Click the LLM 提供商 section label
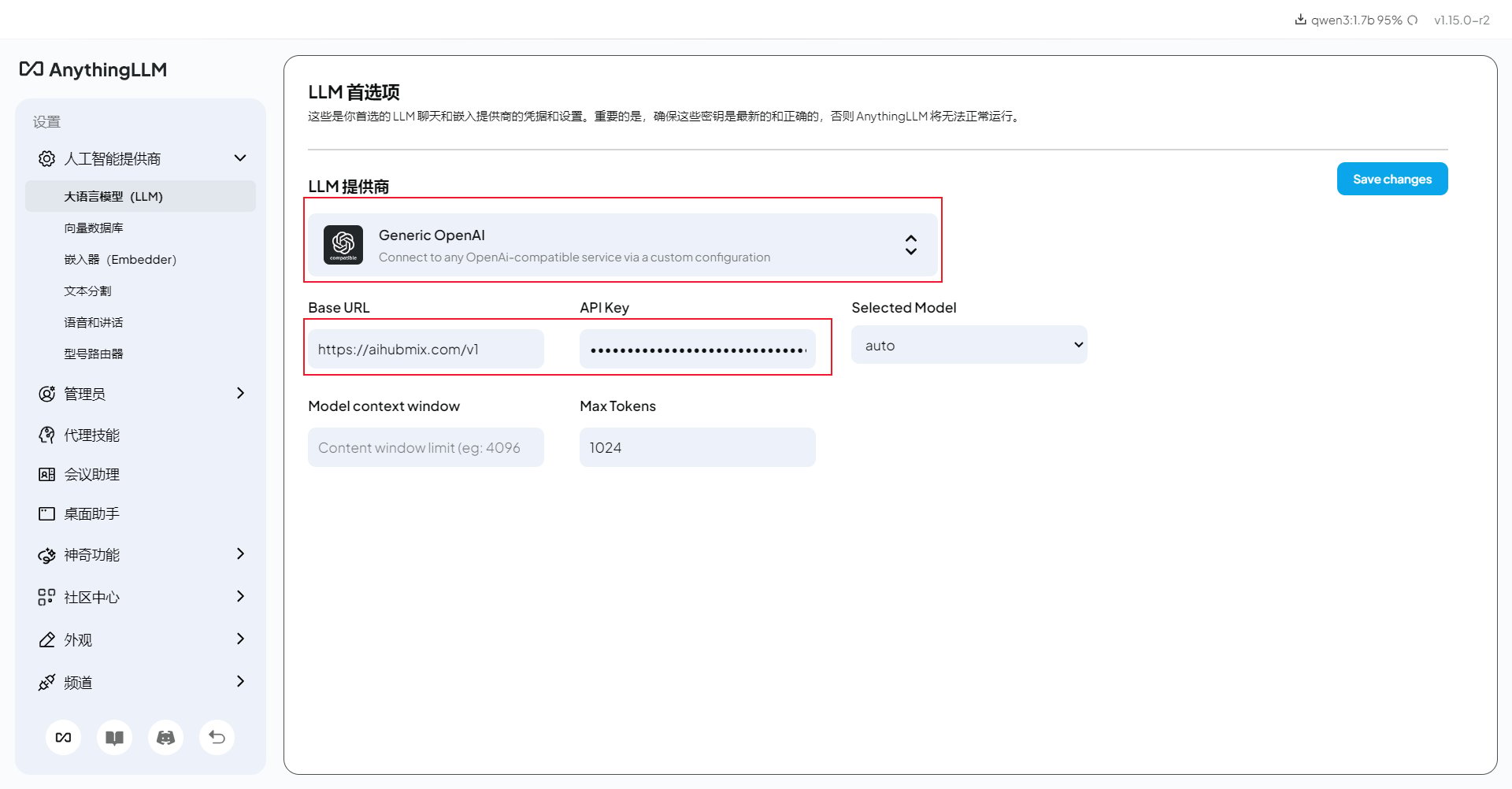This screenshot has width=1512, height=789. tap(348, 187)
